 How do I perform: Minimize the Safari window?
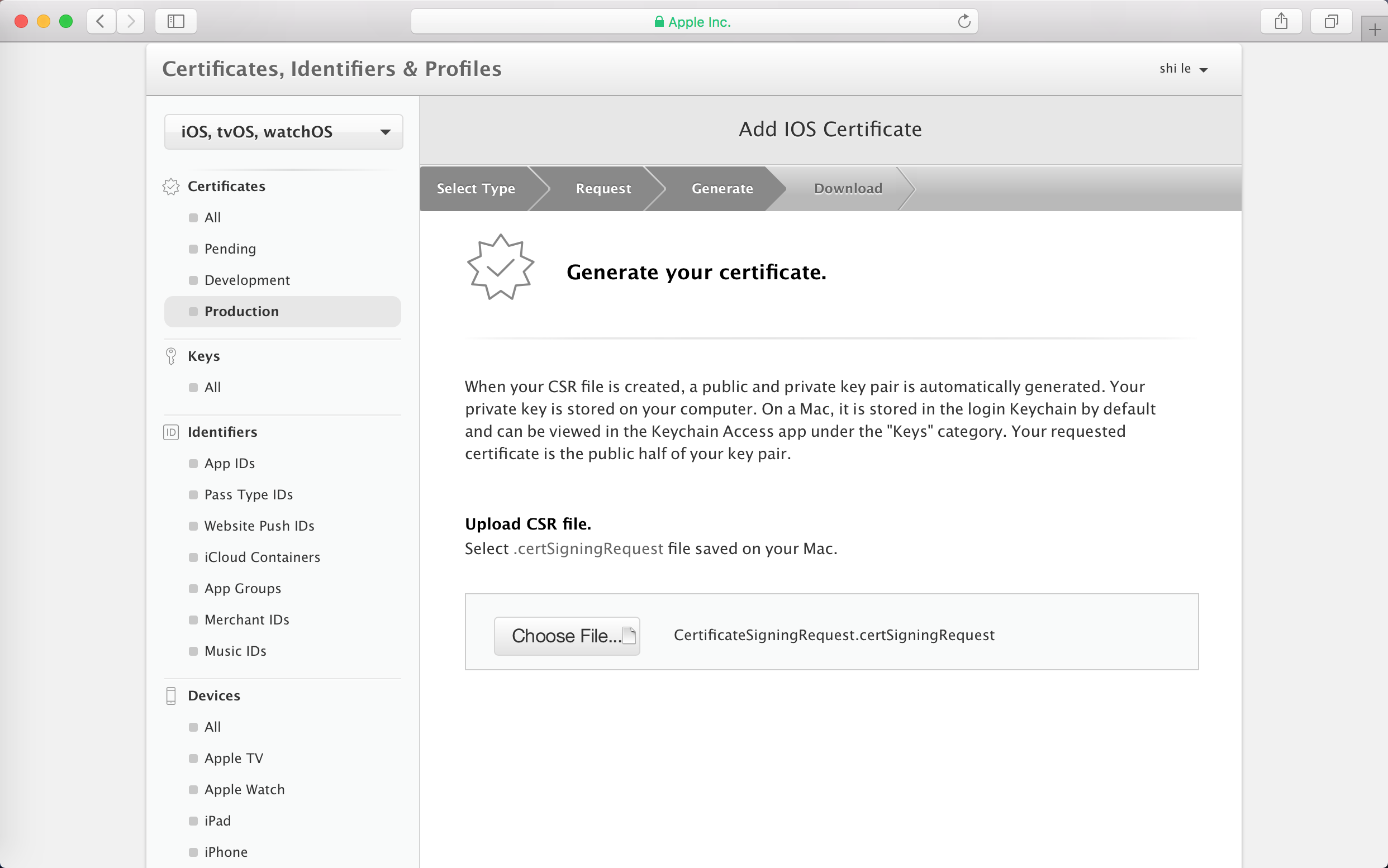click(x=44, y=21)
